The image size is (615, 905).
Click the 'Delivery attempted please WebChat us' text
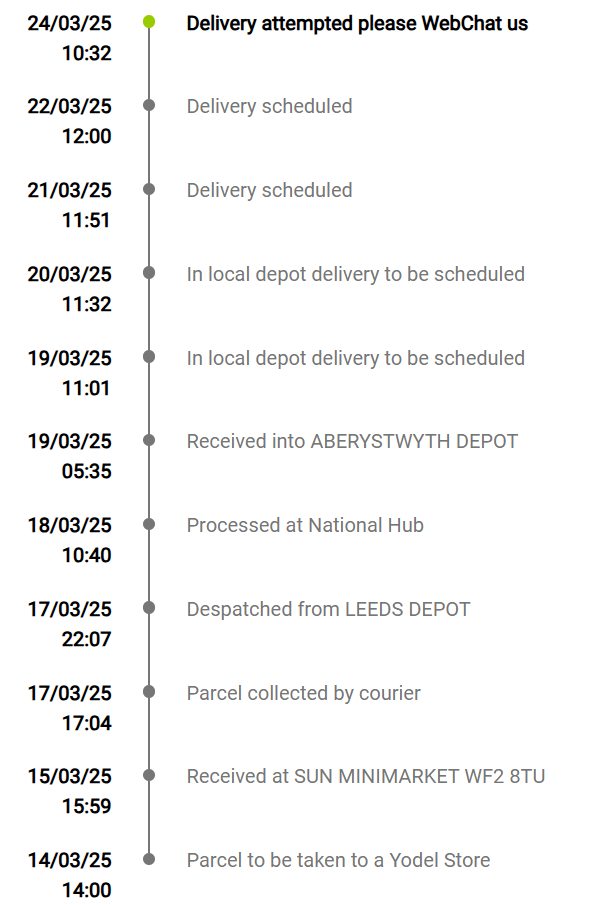tap(357, 24)
